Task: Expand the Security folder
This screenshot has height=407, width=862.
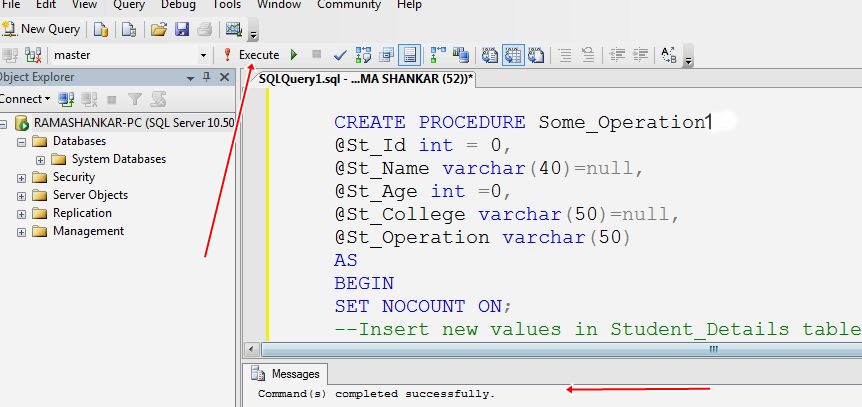Action: (21, 178)
